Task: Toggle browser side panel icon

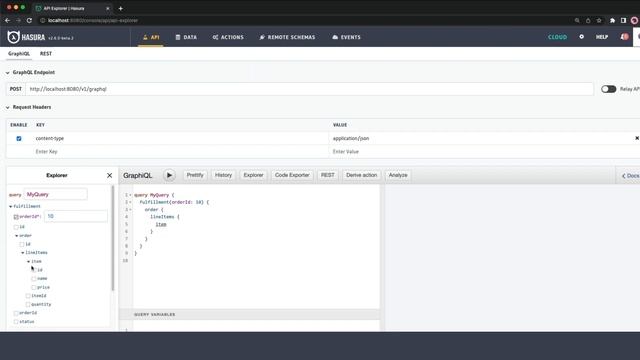Action: pos(623,20)
